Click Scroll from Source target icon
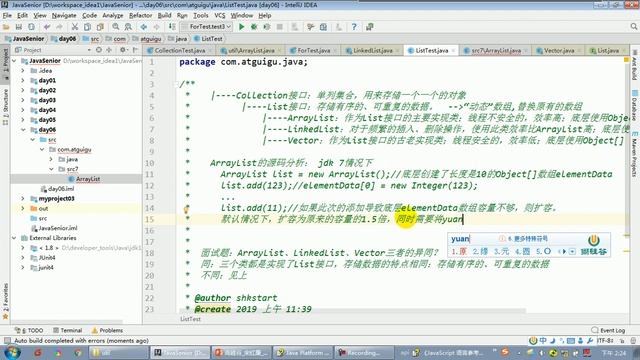 click(x=99, y=50)
